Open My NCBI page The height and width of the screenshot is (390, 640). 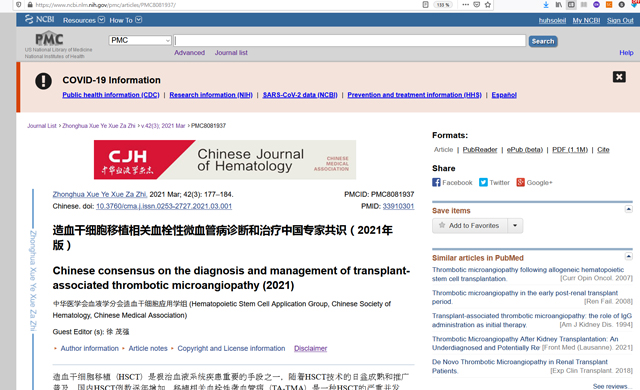(586, 20)
